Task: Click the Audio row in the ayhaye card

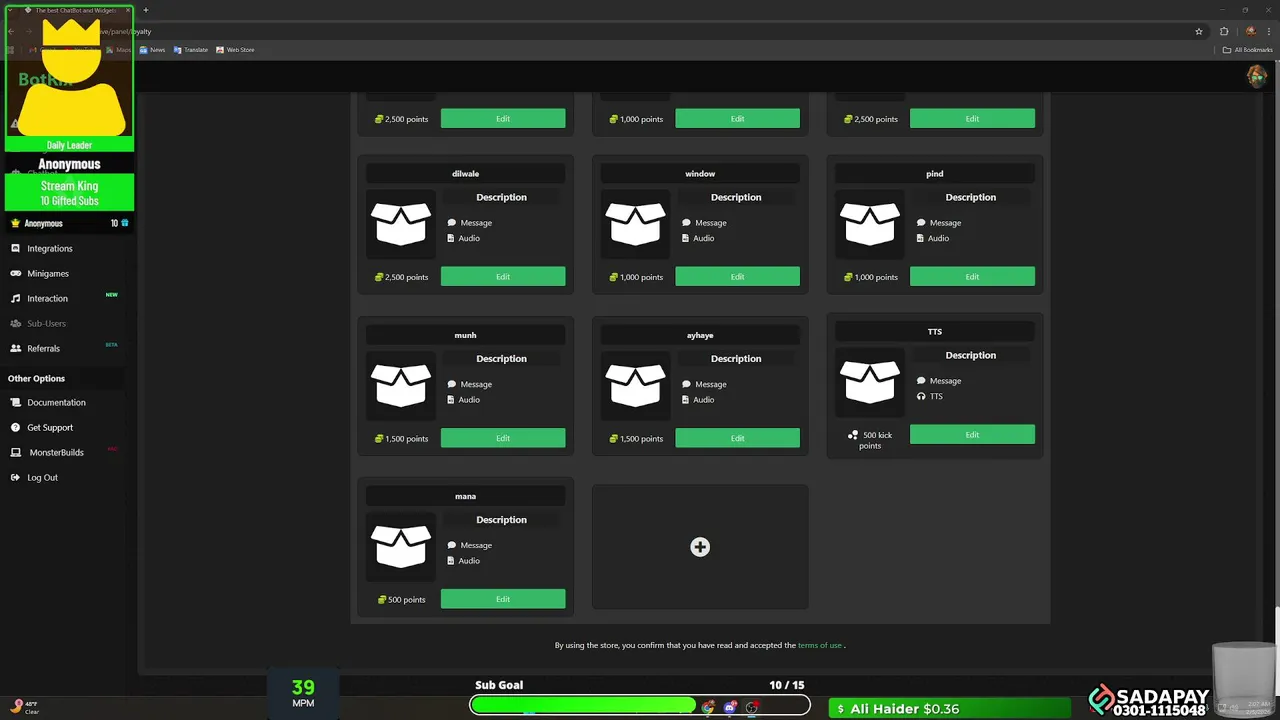Action: pos(698,399)
